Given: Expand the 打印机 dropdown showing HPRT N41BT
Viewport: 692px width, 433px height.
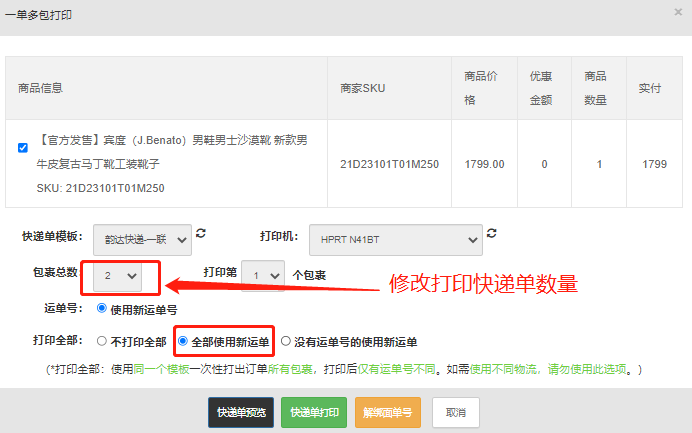Looking at the screenshot, I should coord(395,239).
